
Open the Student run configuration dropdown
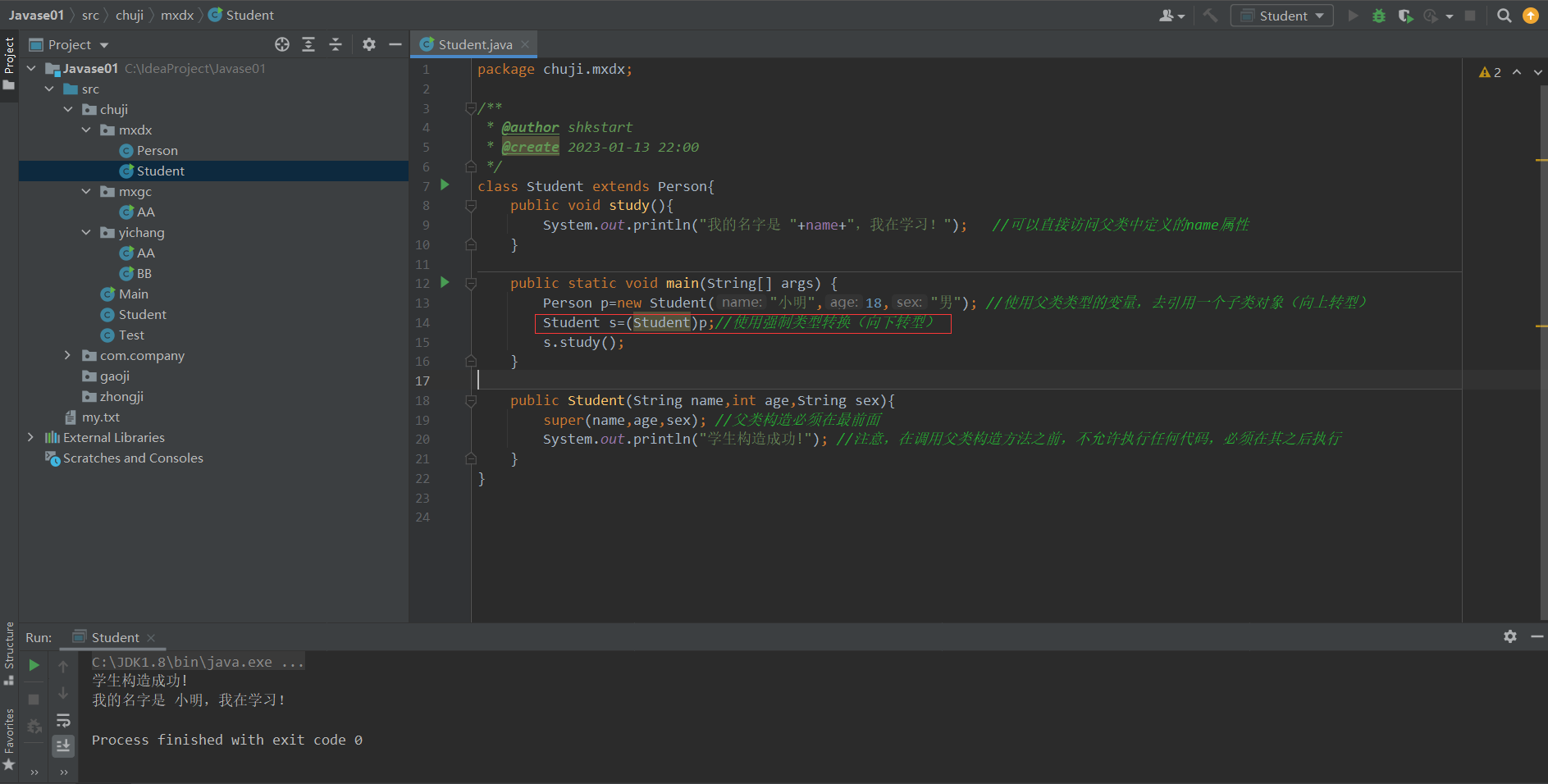tap(1281, 16)
